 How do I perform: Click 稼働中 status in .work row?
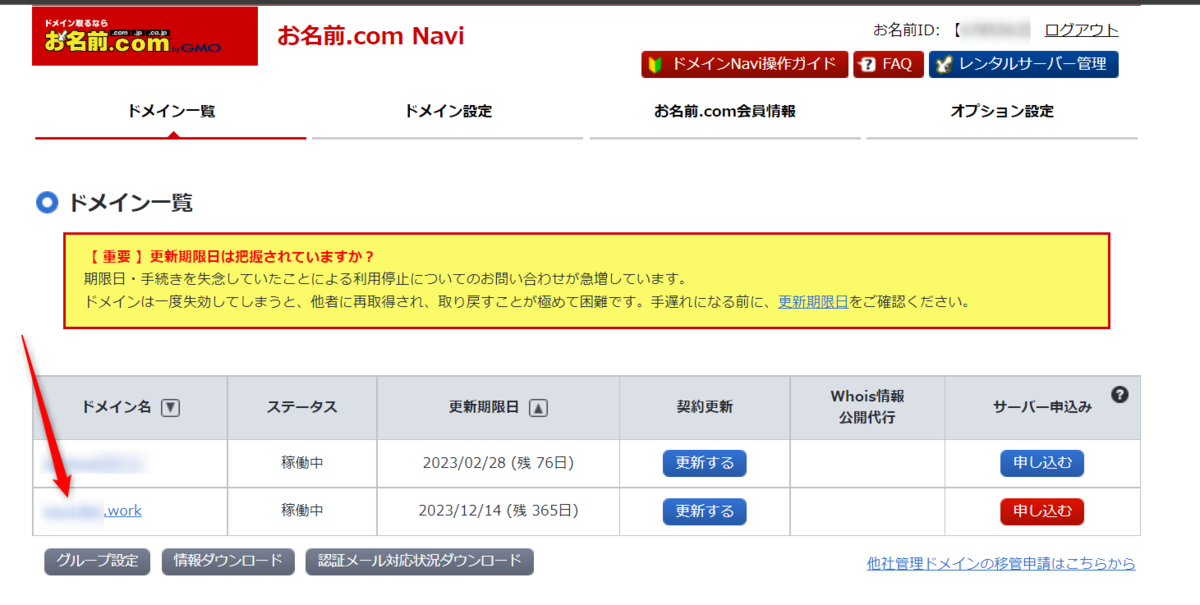click(x=302, y=512)
